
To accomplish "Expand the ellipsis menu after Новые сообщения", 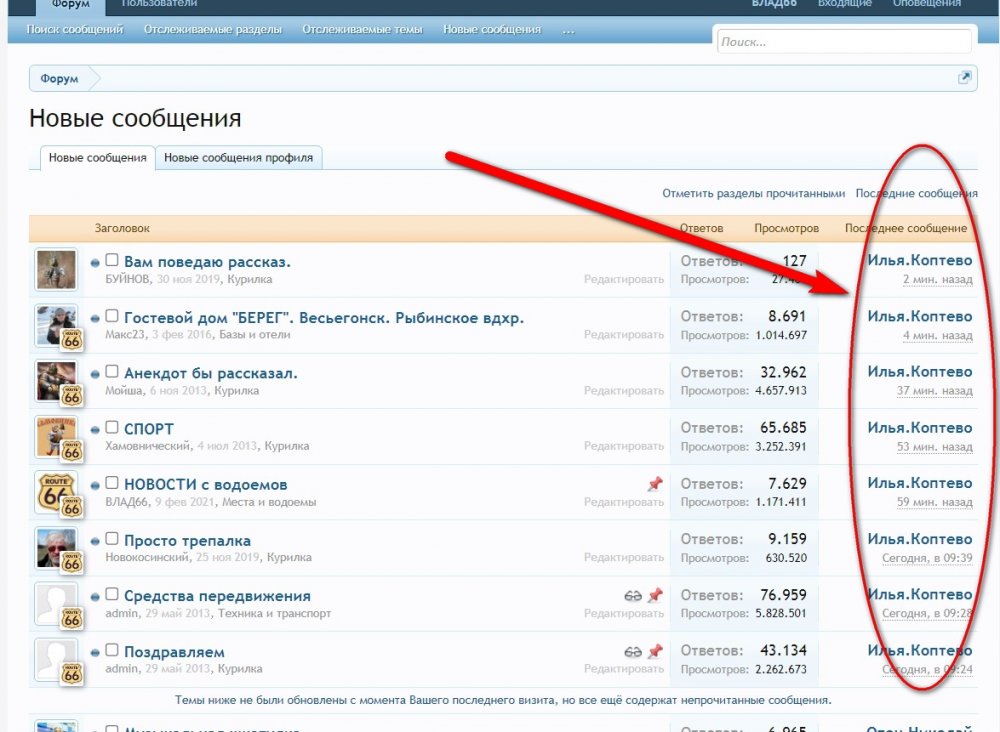I will tap(568, 29).
